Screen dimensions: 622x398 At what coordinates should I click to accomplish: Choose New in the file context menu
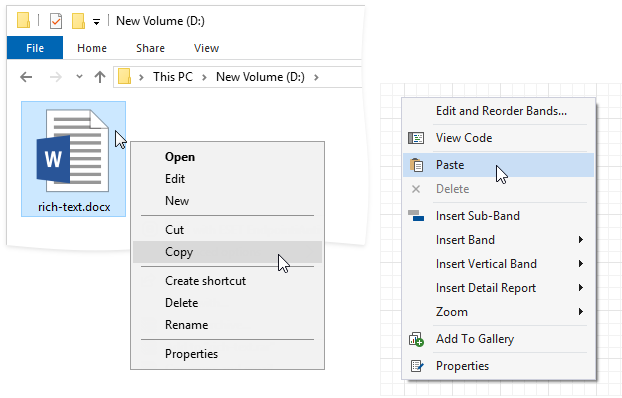click(227, 201)
